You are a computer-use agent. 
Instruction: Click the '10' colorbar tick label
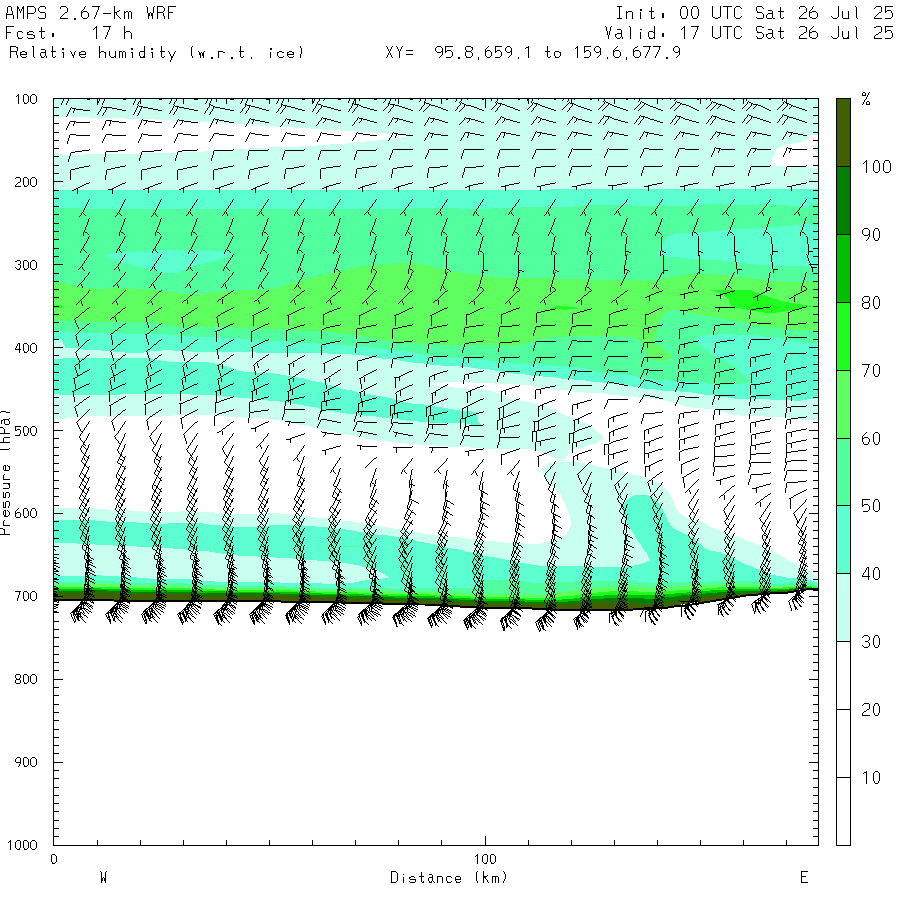pos(871,778)
